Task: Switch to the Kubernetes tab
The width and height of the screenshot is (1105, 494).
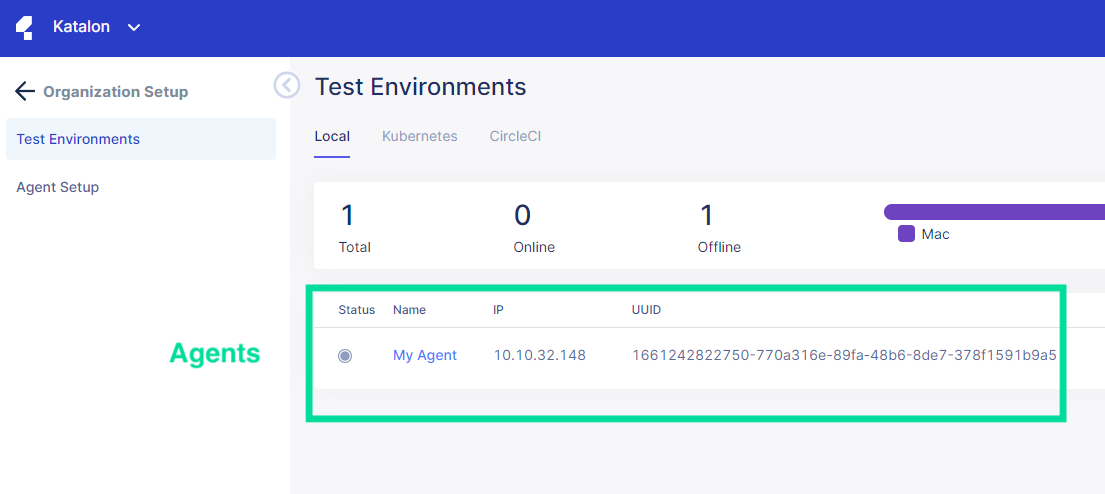Action: 419,136
